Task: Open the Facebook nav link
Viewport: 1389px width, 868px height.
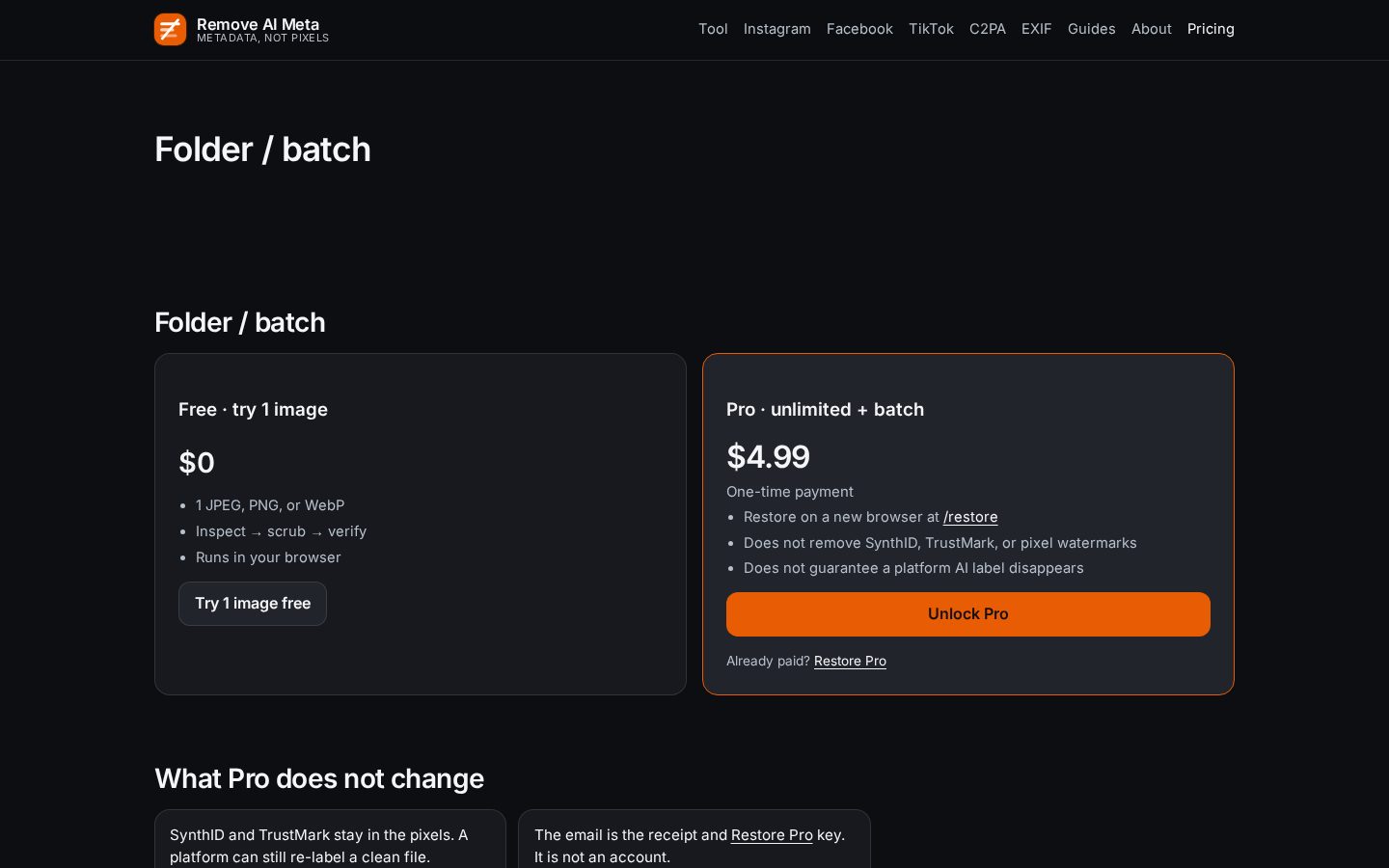Action: pyautogui.click(x=859, y=29)
